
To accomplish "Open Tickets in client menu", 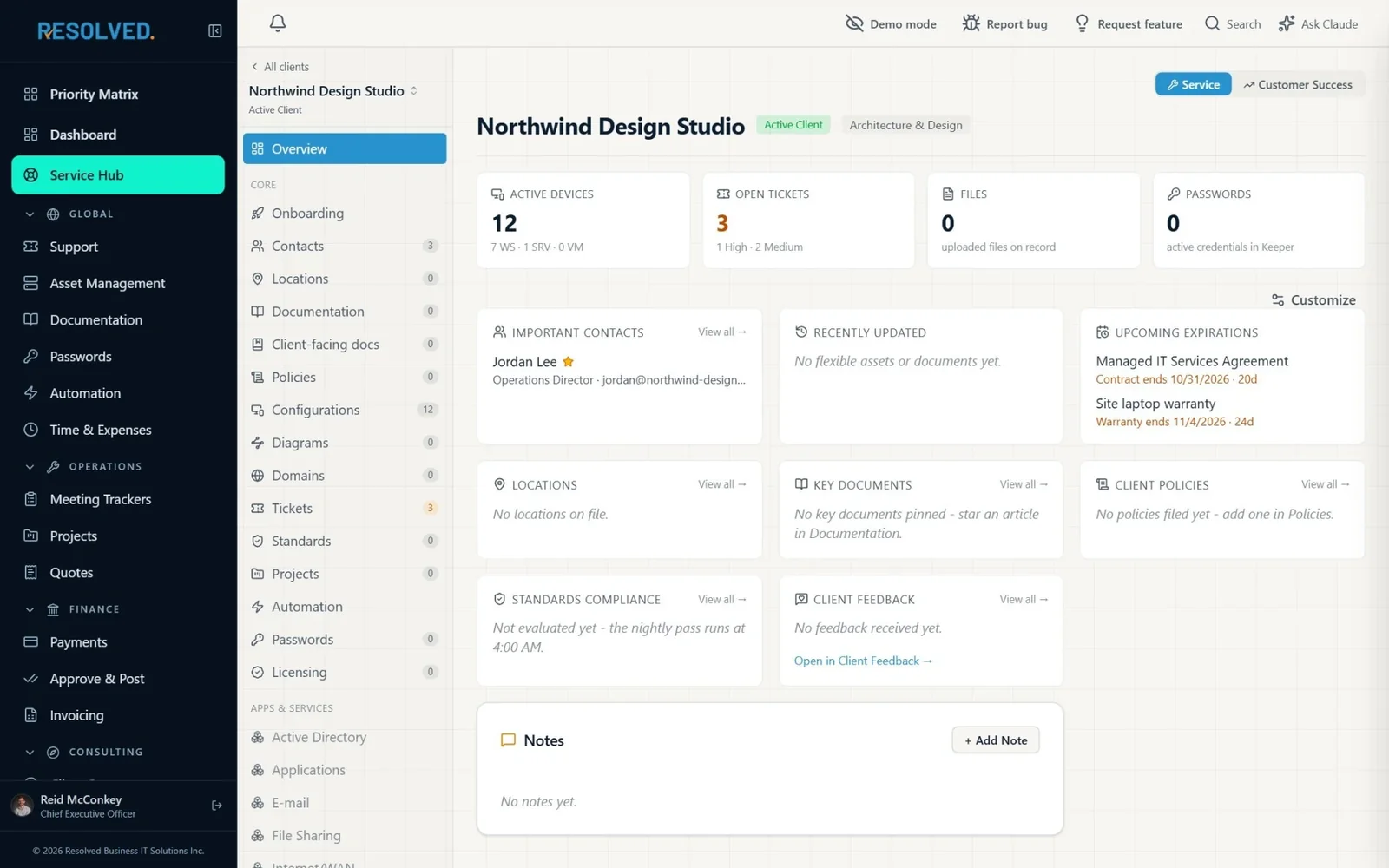I will coord(345,508).
